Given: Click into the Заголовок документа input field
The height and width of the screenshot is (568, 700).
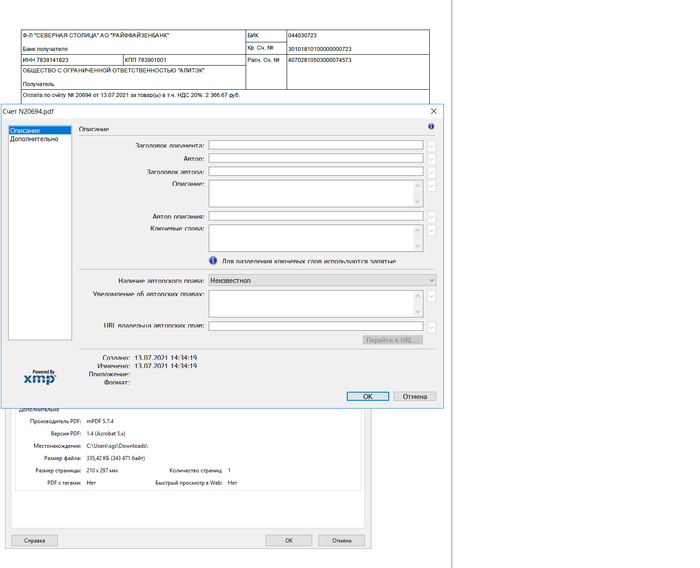Looking at the screenshot, I should pos(315,146).
